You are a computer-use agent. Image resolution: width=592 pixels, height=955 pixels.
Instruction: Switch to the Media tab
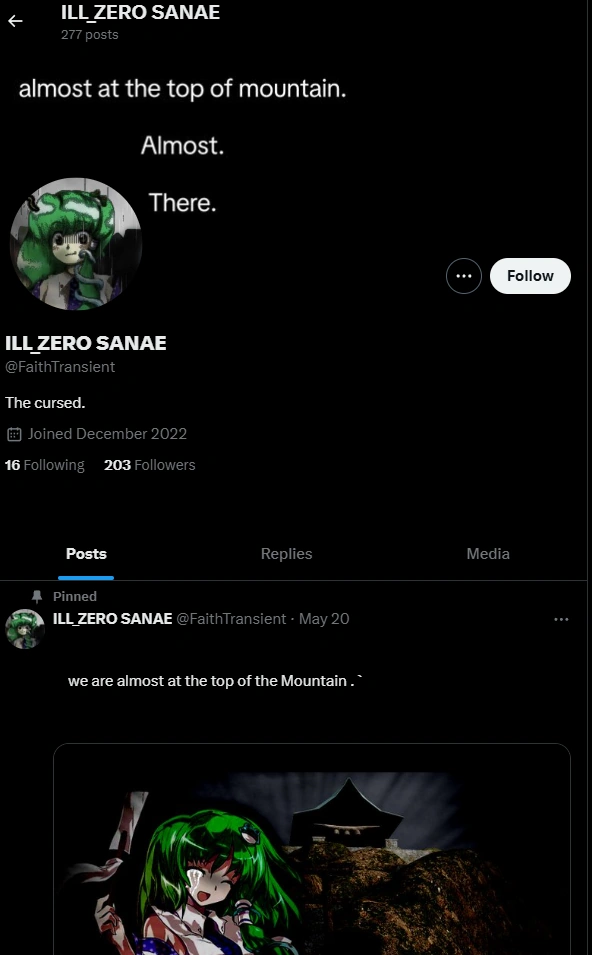487,553
